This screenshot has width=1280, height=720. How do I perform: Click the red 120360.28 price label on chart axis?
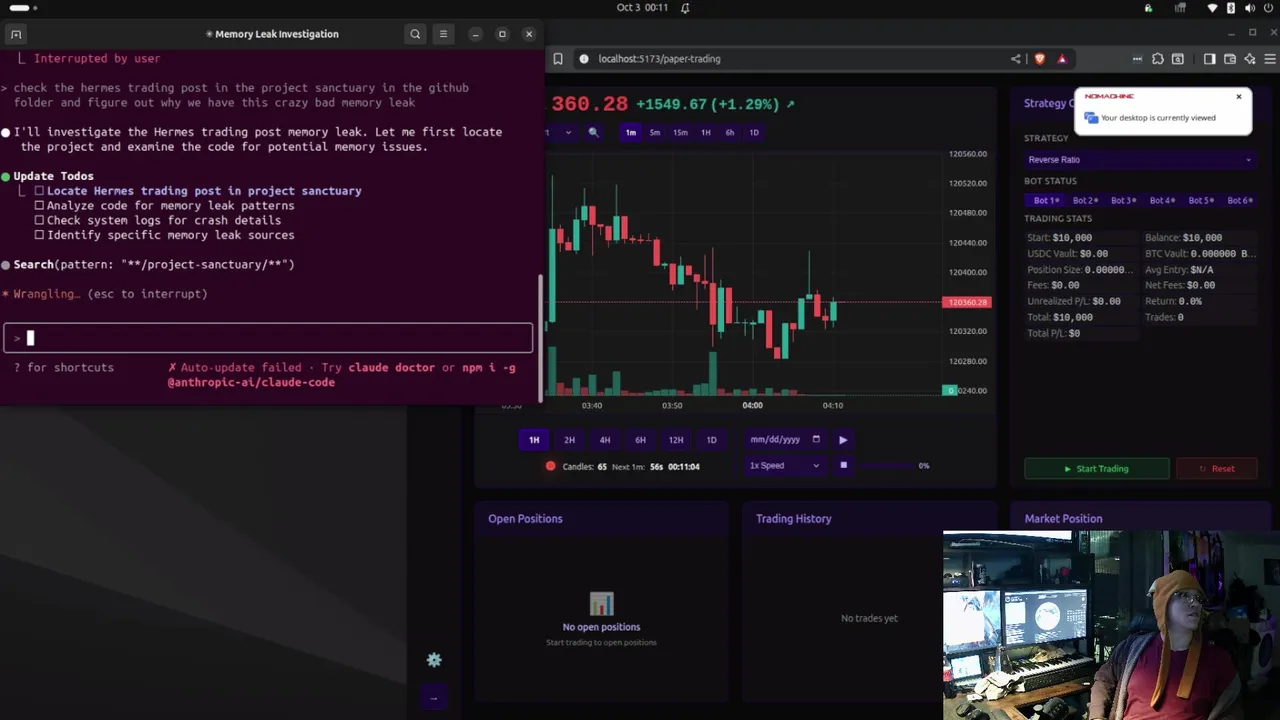pyautogui.click(x=966, y=302)
